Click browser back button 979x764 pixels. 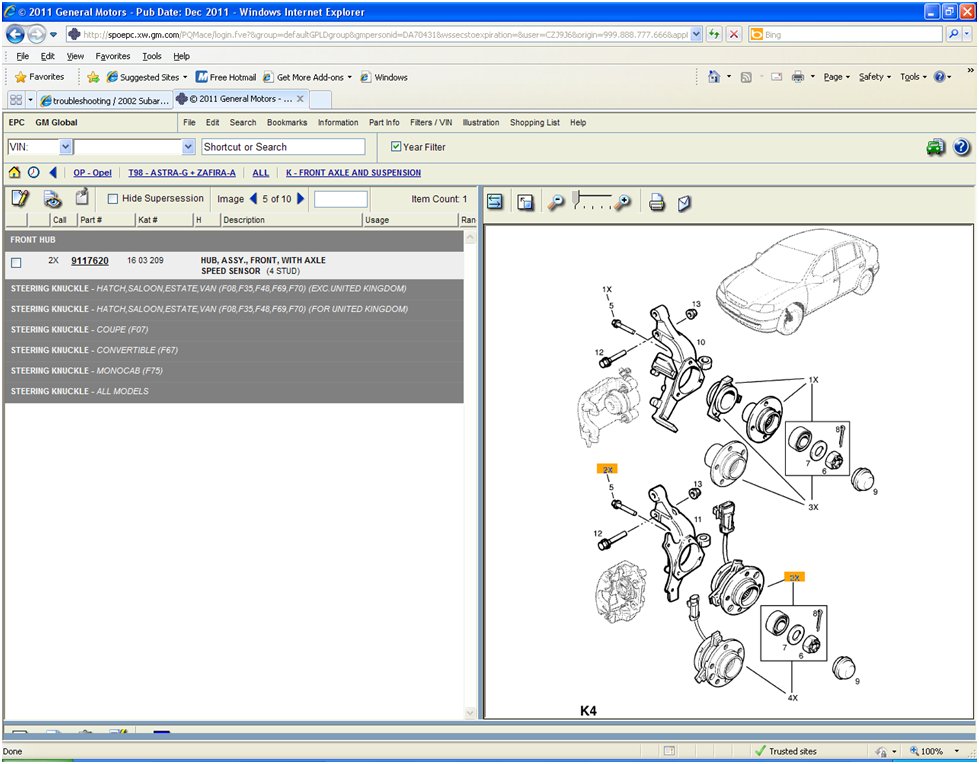pos(16,34)
